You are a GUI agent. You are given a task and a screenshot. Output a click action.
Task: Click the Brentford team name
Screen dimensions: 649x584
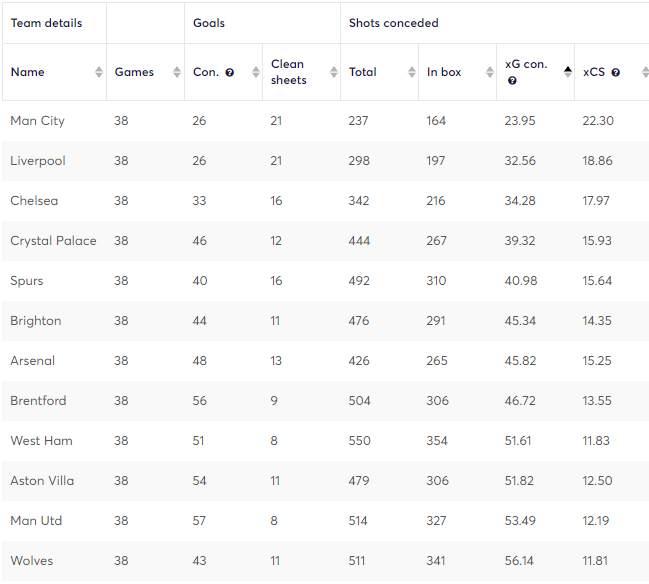38,401
